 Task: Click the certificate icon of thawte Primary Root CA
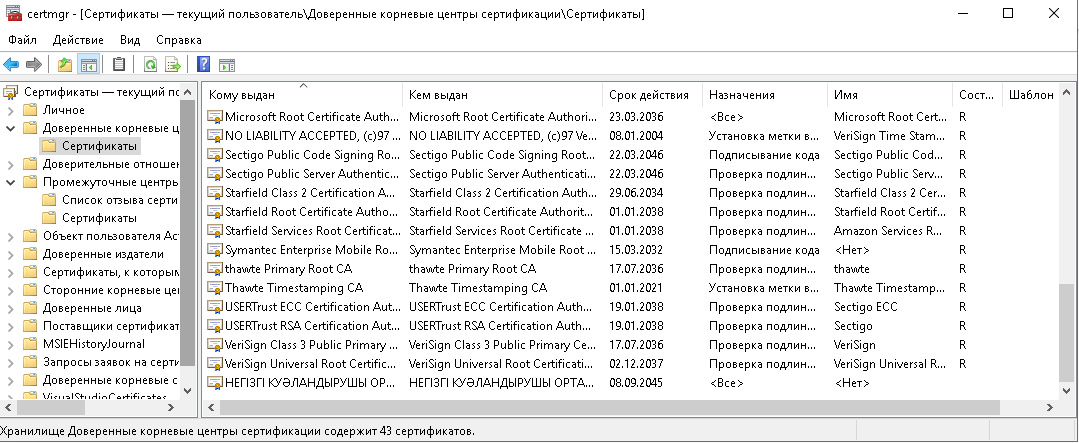click(x=215, y=269)
